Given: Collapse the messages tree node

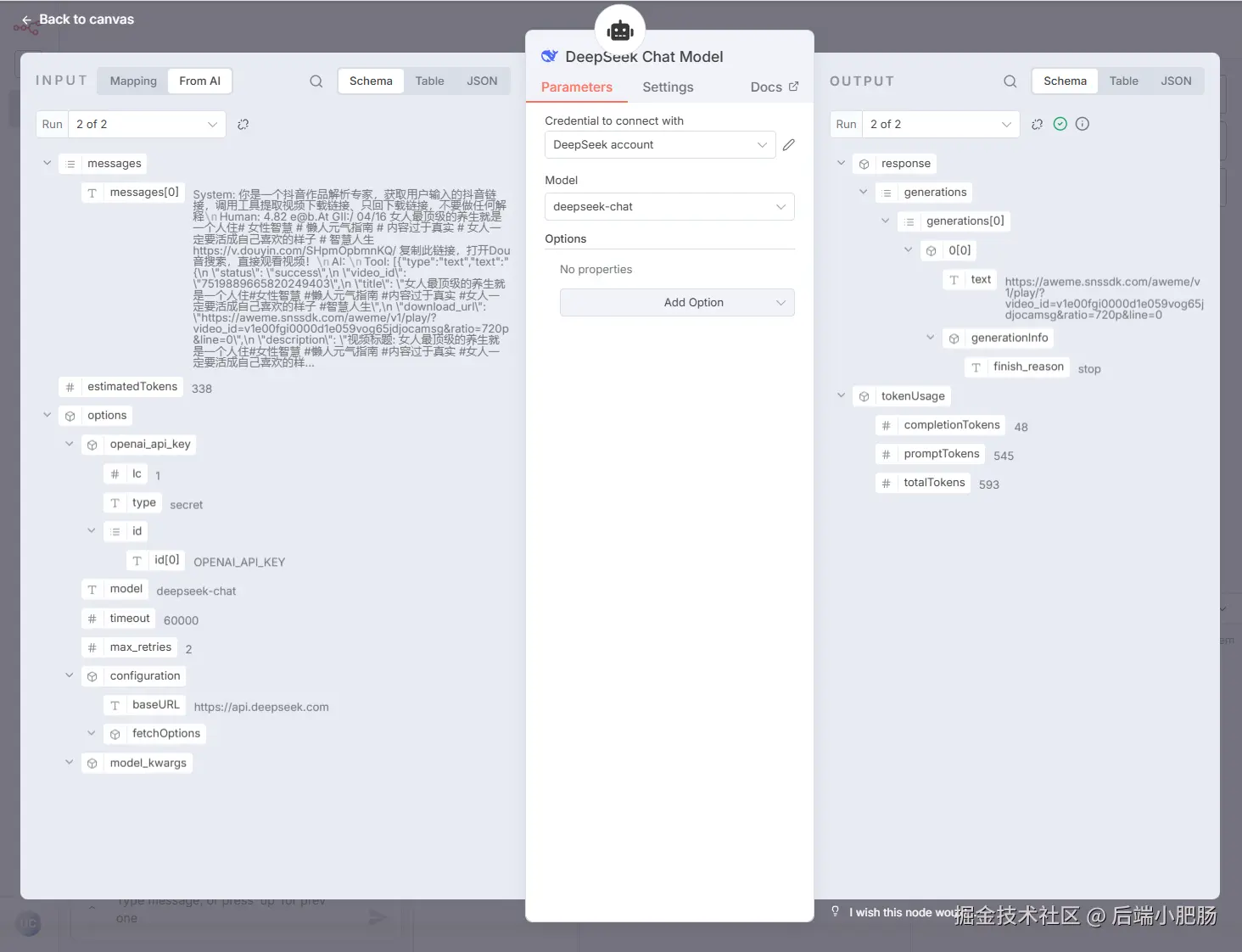Looking at the screenshot, I should (48, 163).
